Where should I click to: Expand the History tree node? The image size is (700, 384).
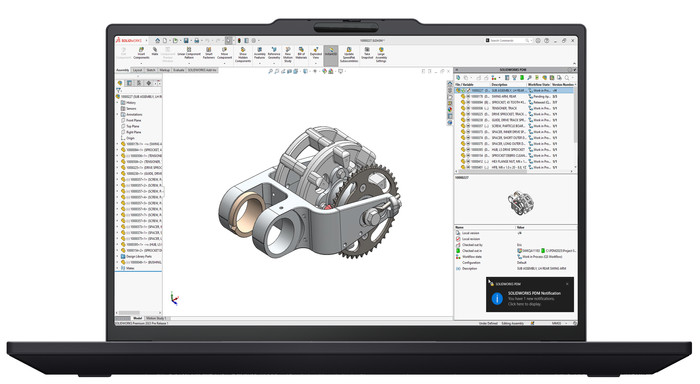118,103
